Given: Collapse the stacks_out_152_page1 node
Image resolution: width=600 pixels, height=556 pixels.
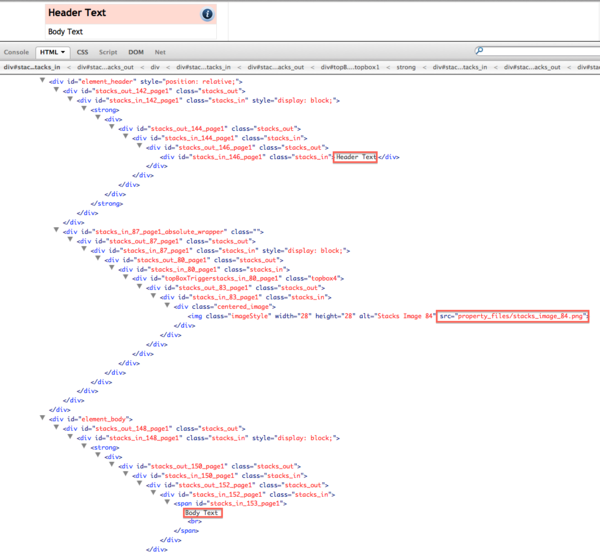Looking at the screenshot, I should pos(139,484).
